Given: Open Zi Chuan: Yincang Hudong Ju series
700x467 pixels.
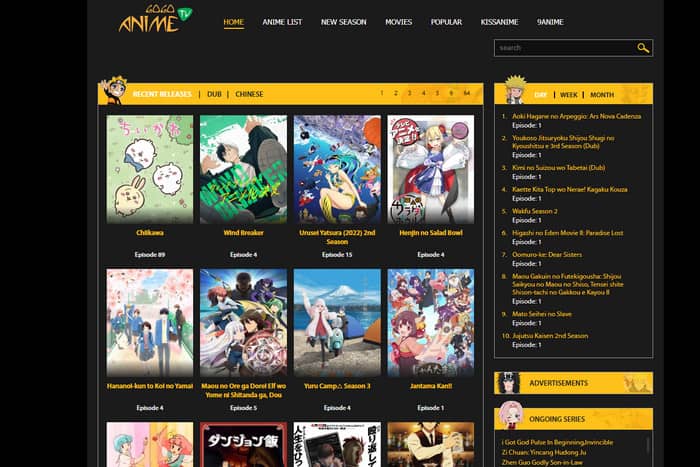Looking at the screenshot, I should (x=544, y=452).
